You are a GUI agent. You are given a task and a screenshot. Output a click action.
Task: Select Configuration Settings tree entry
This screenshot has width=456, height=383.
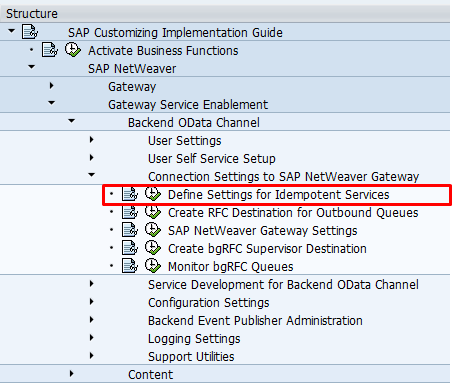209,303
